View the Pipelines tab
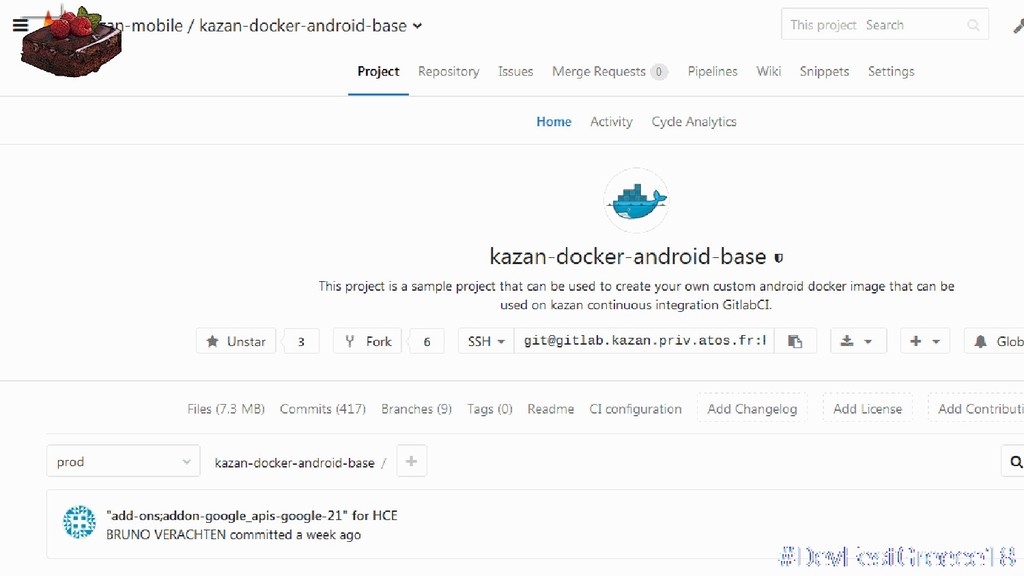The image size is (1024, 576). [712, 71]
